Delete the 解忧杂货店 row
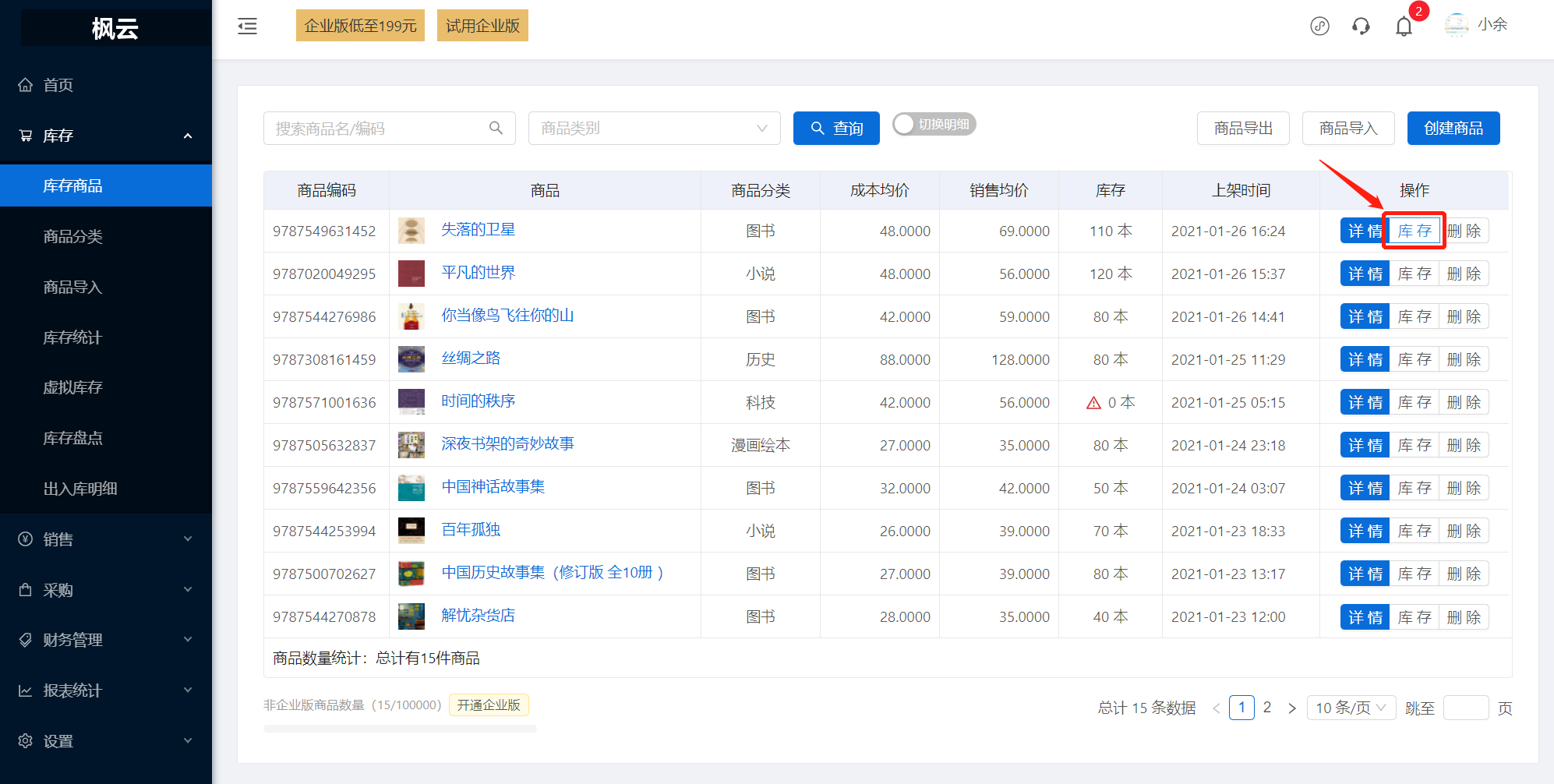 [x=1464, y=617]
